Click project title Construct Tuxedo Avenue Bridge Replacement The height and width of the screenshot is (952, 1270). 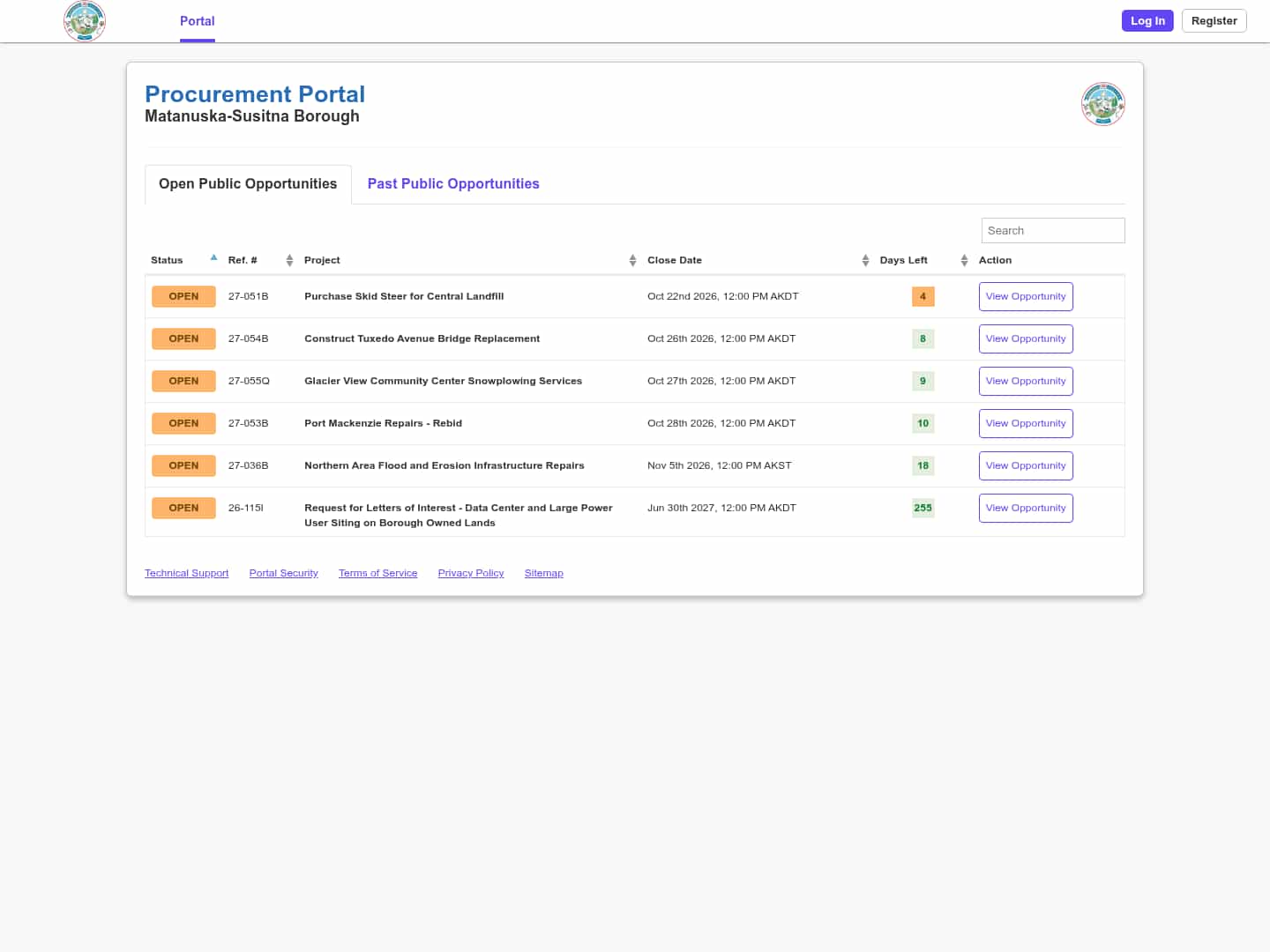pyautogui.click(x=422, y=338)
